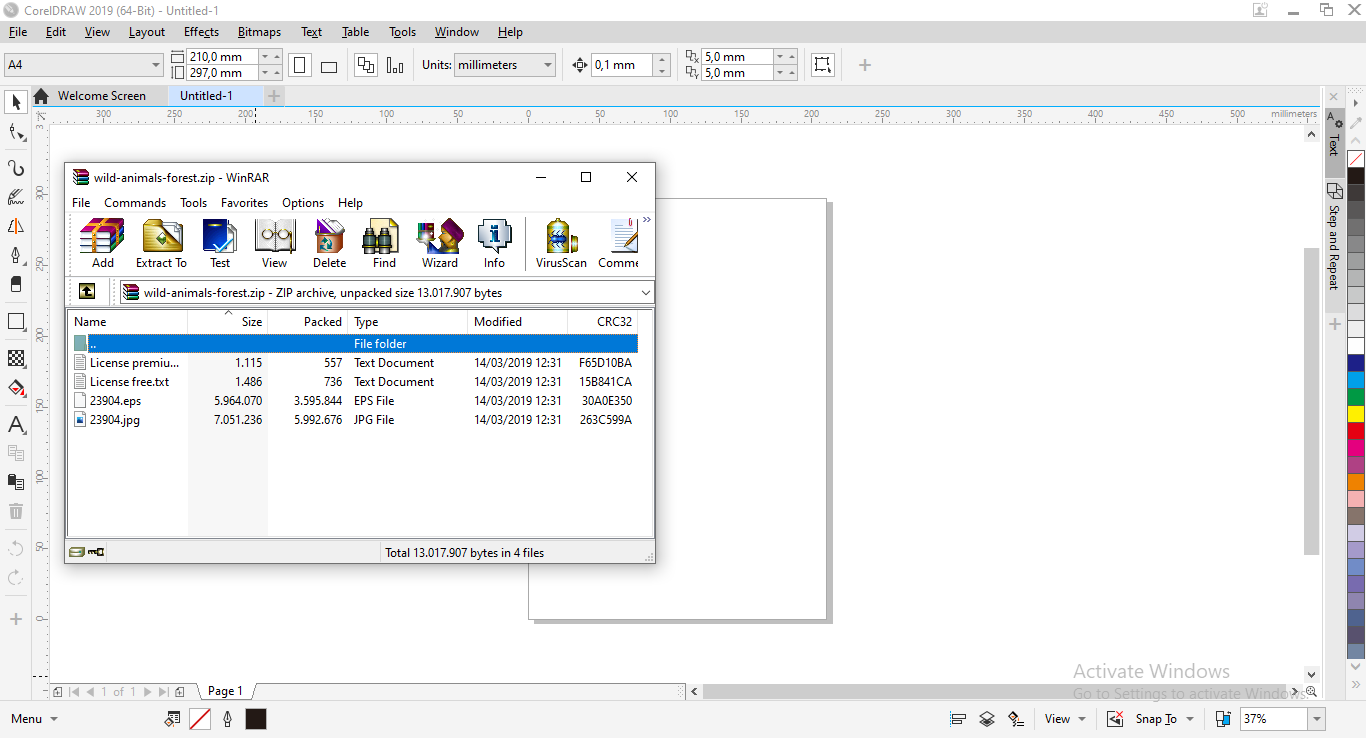Open WinRAR Favorites menu
Viewport: 1366px width, 738px height.
(244, 203)
